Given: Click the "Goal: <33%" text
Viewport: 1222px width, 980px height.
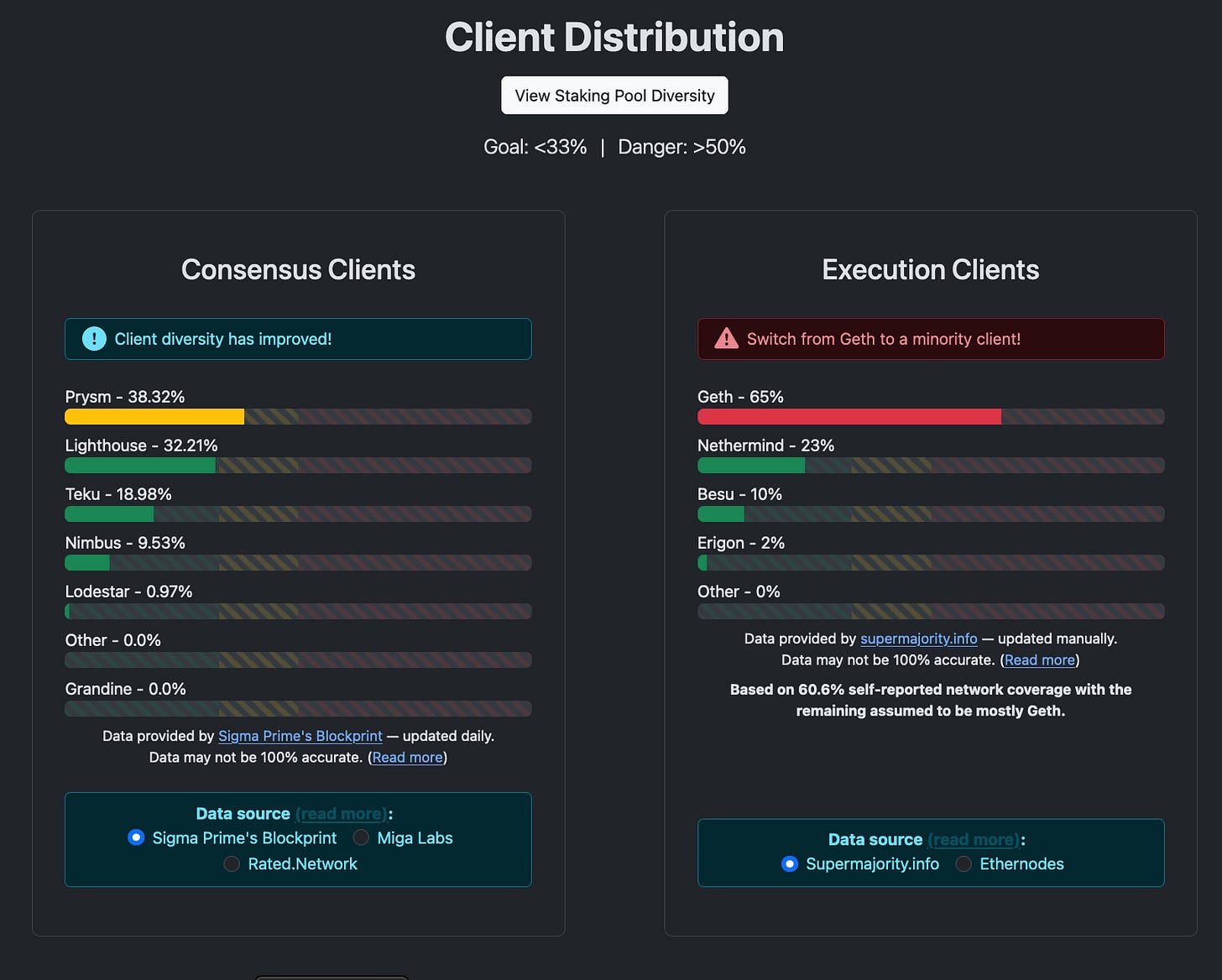Looking at the screenshot, I should (535, 147).
